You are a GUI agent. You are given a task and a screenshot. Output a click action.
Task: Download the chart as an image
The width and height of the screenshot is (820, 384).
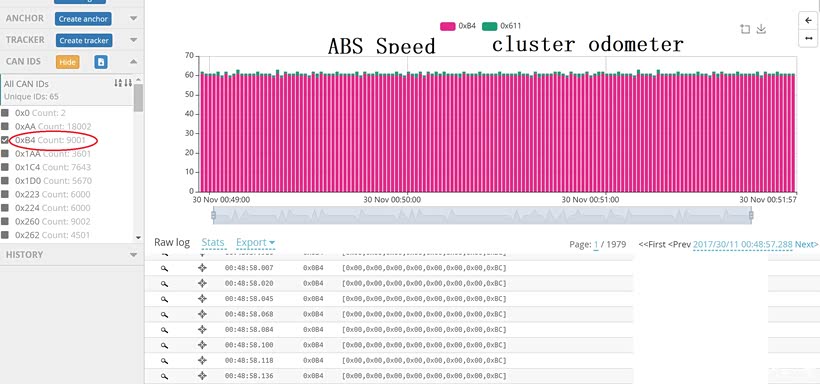pyautogui.click(x=761, y=29)
